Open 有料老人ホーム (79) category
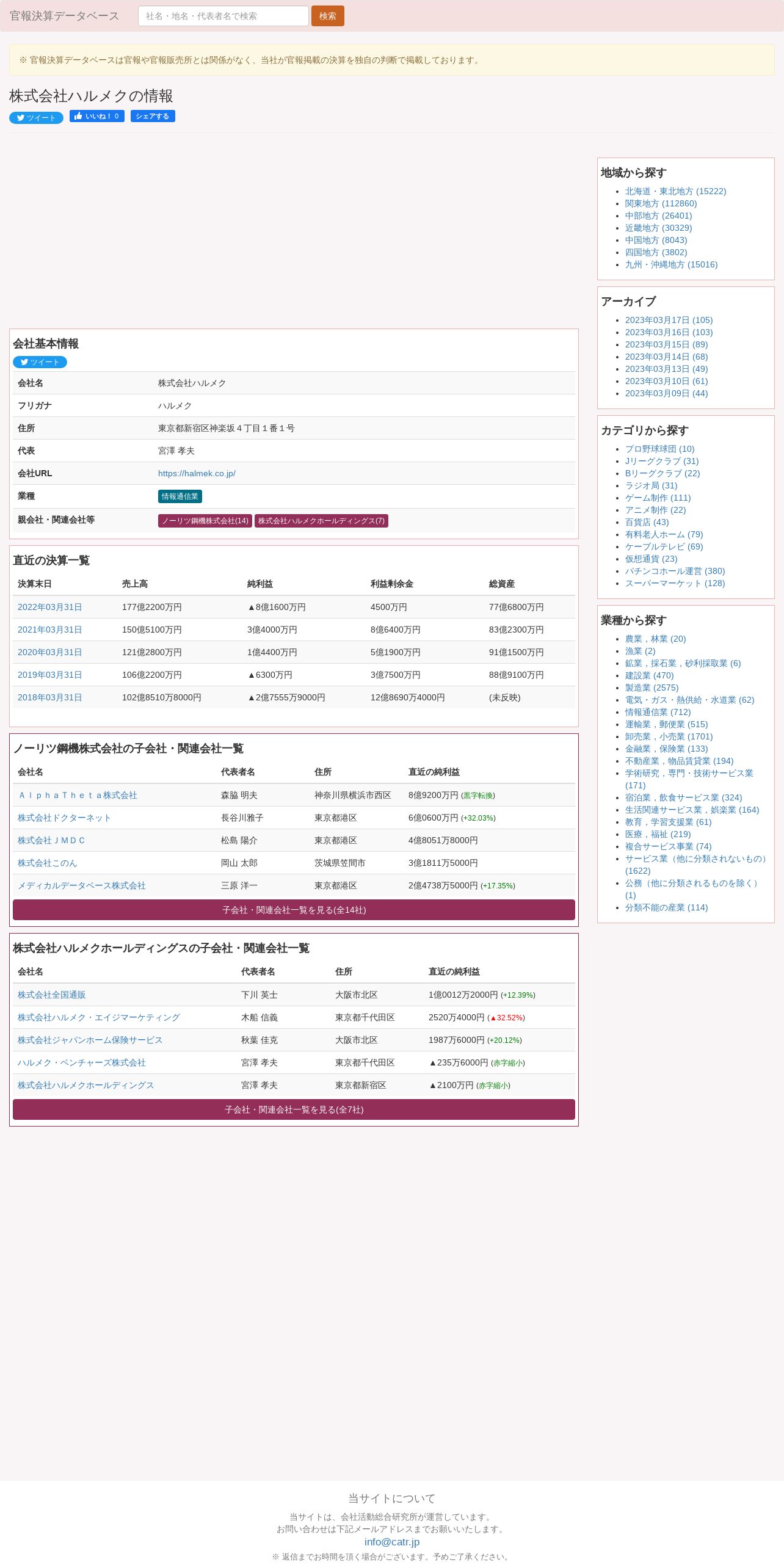 [x=664, y=534]
